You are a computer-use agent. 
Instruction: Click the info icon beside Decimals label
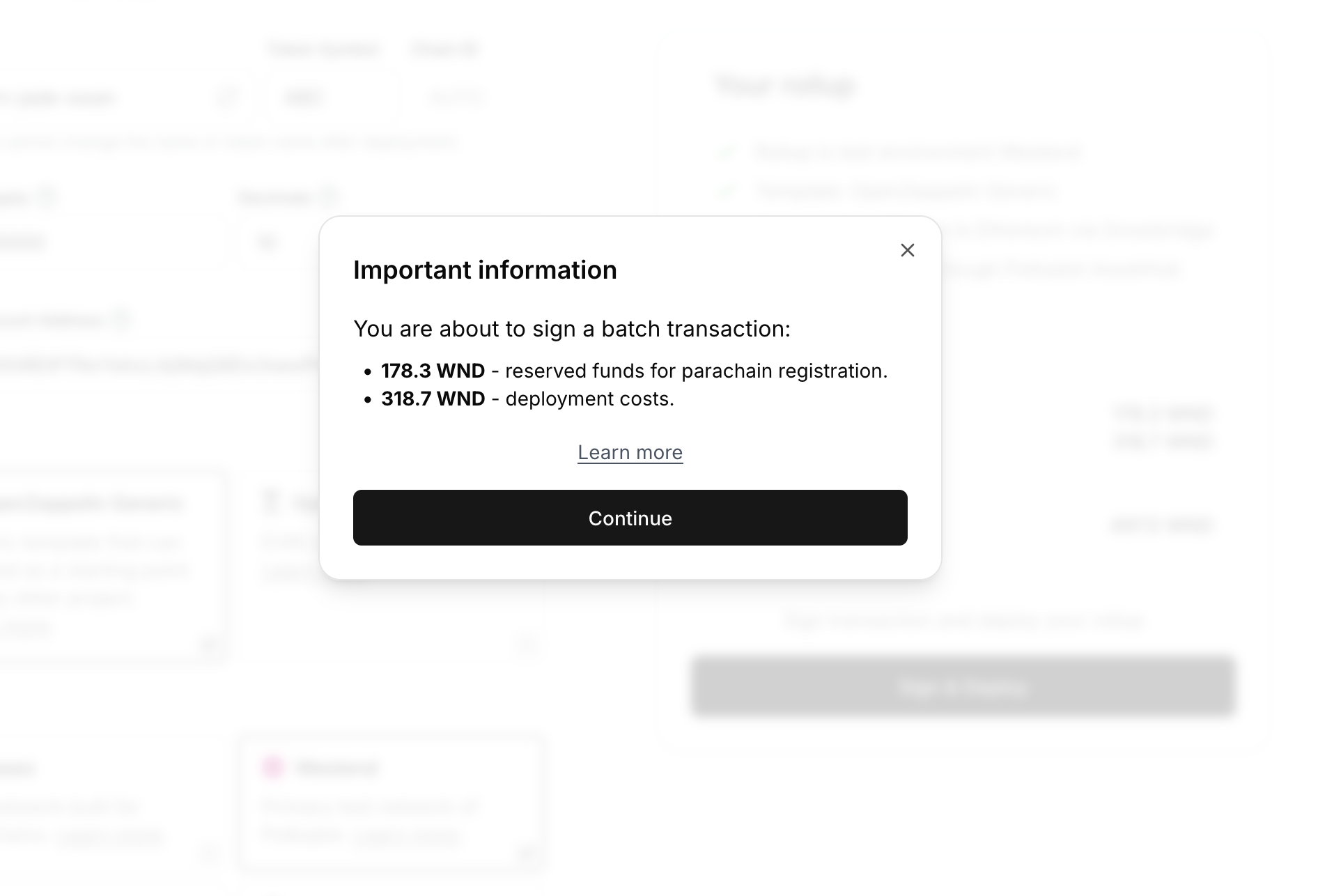[329, 197]
